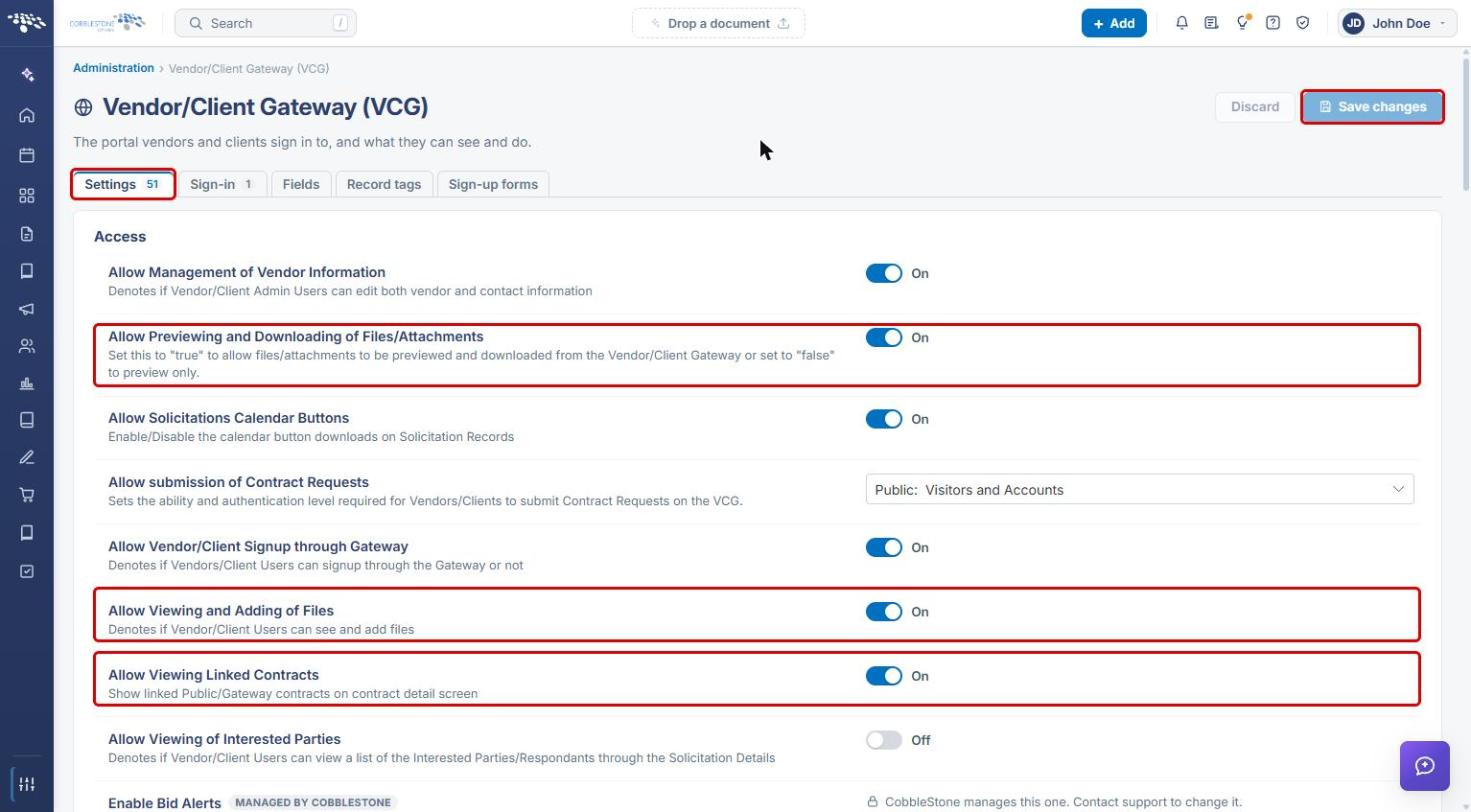Toggle Allow Previewing and Downloading of Files/Attachments
The image size is (1471, 812).
pos(884,338)
